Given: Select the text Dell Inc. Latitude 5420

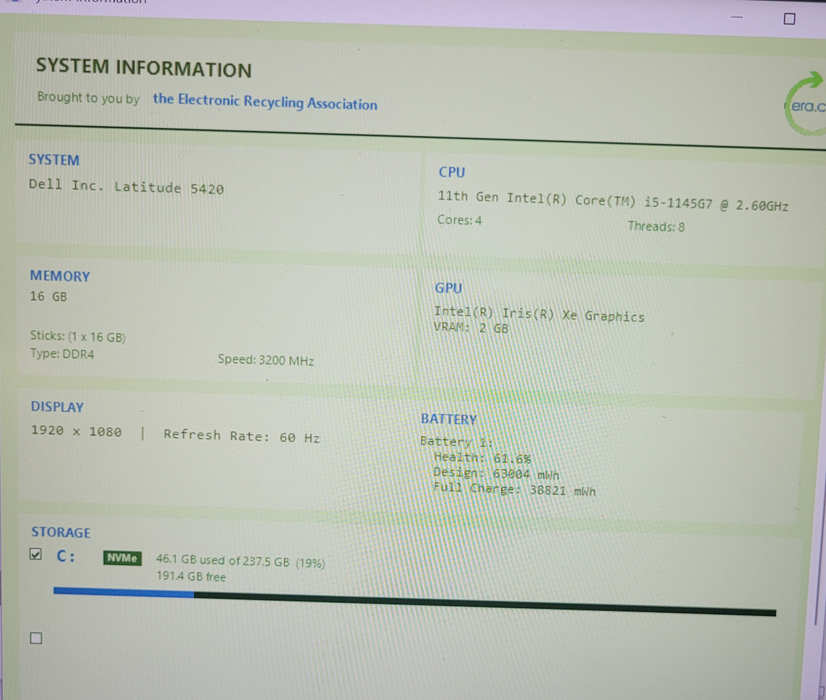Looking at the screenshot, I should click(126, 186).
